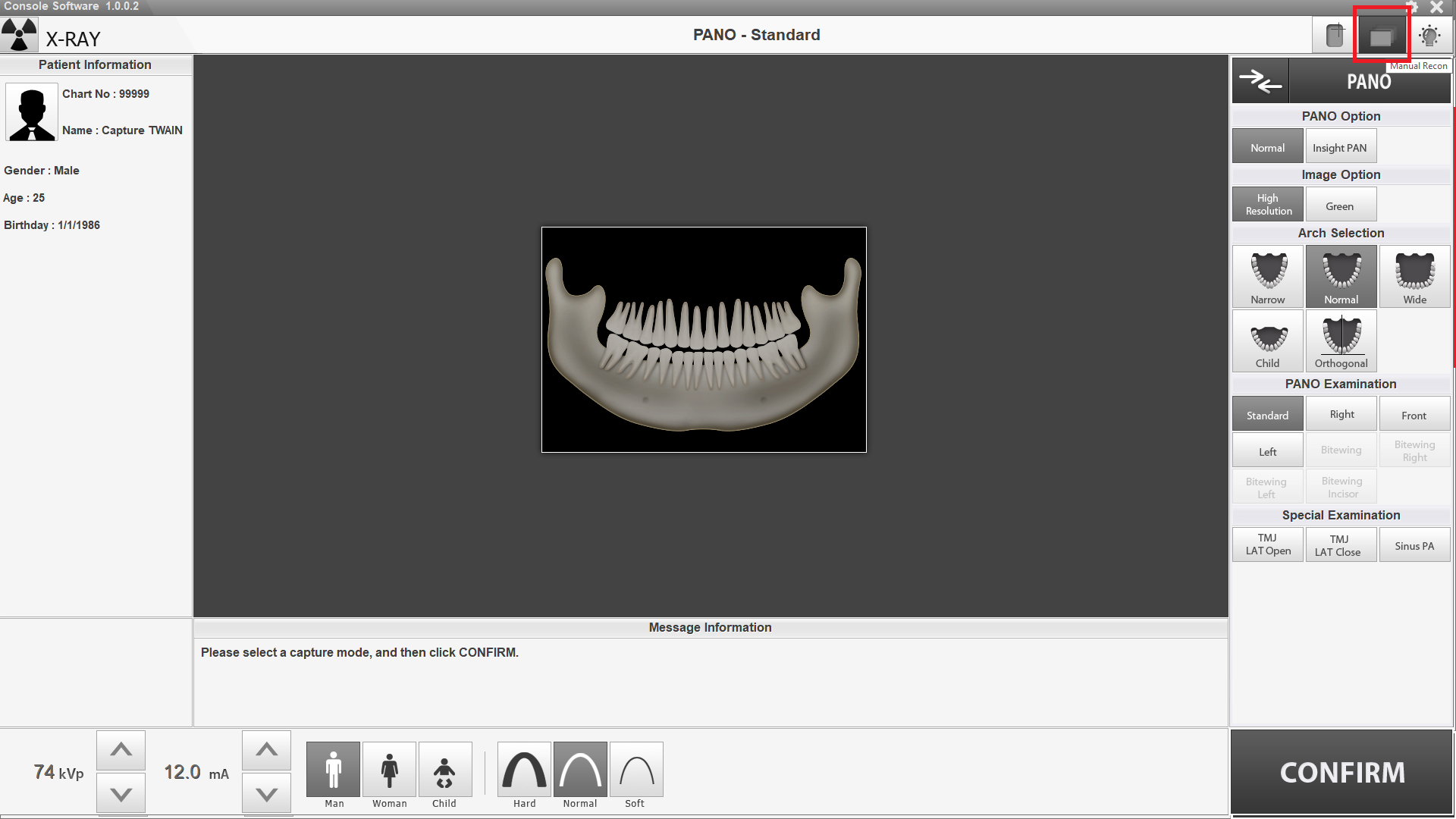Select the Narrow arch option
This screenshot has width=1456, height=819.
pyautogui.click(x=1268, y=277)
